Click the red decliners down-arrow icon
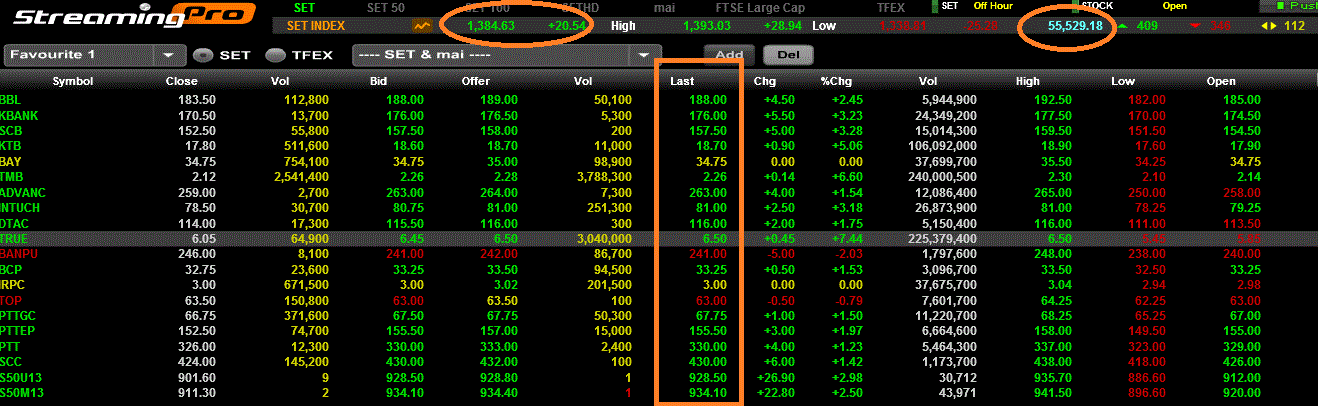Image resolution: width=1318 pixels, height=406 pixels. (1193, 26)
